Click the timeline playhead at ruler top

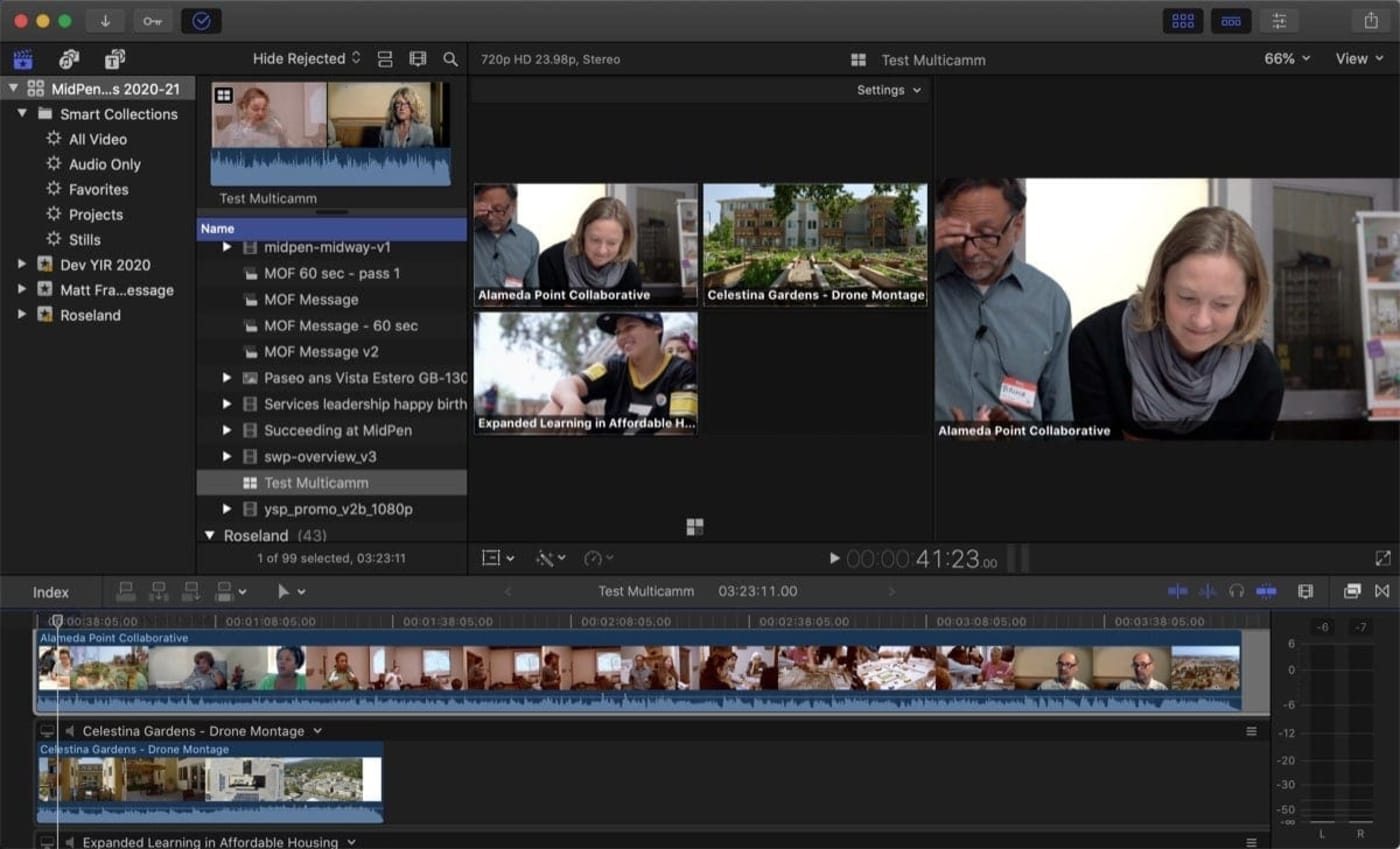(x=57, y=621)
